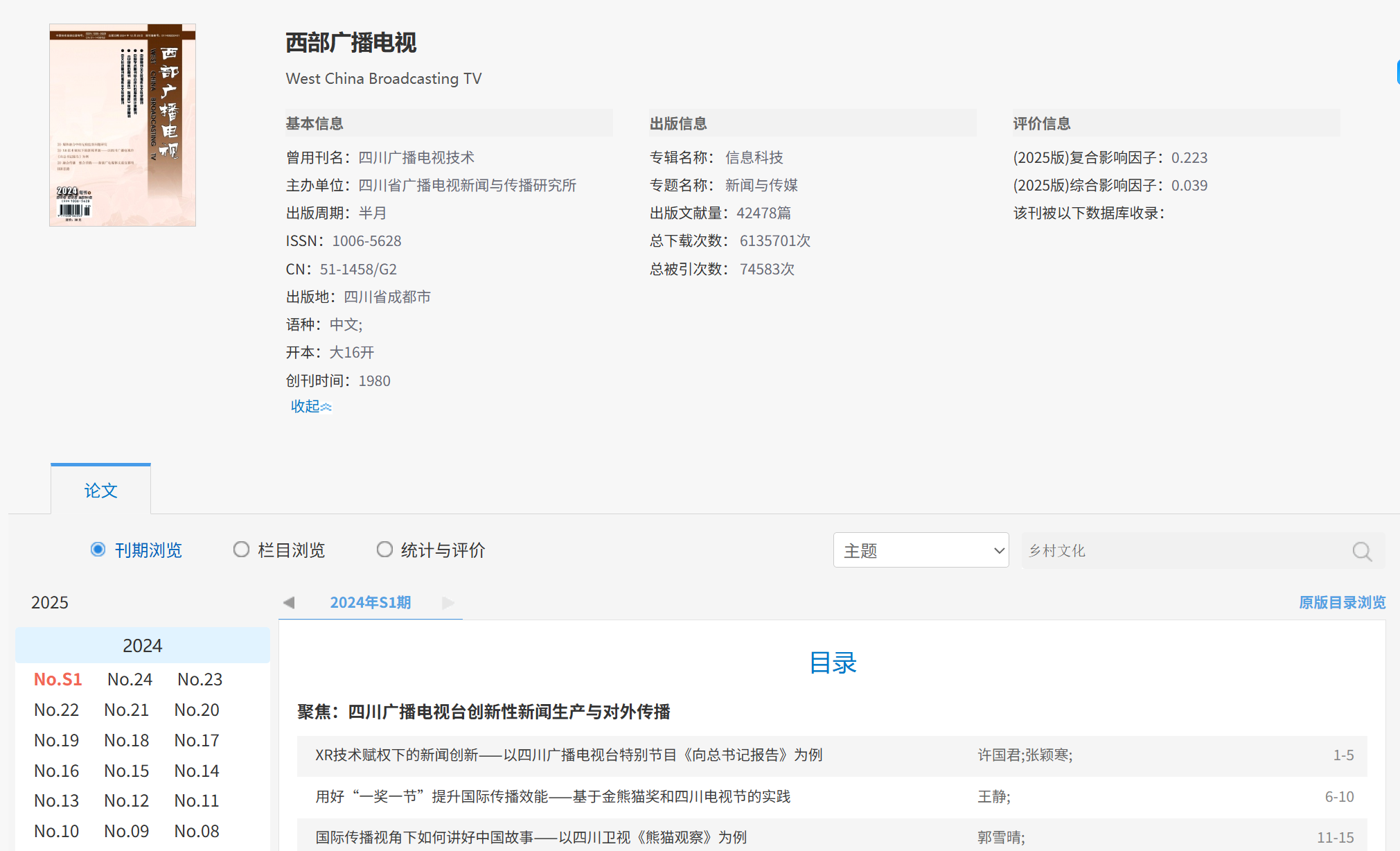Go to next issue with right arrow

(x=448, y=602)
